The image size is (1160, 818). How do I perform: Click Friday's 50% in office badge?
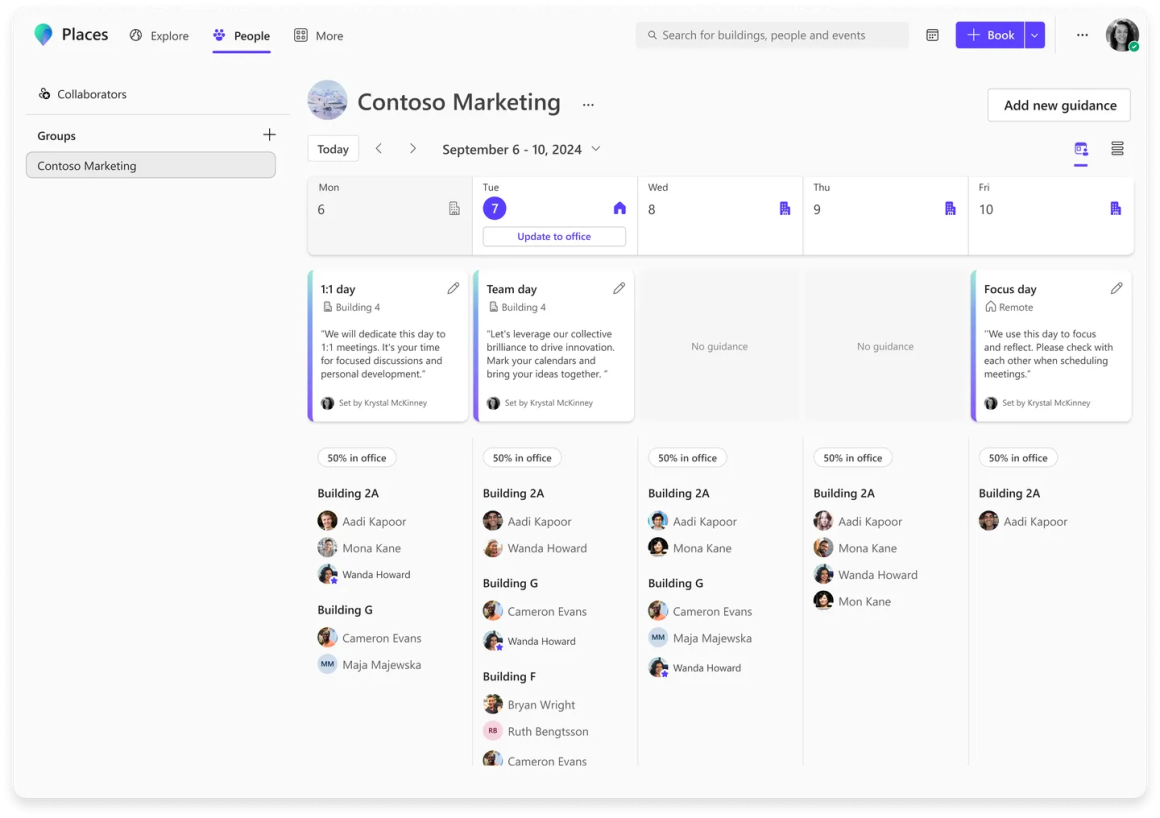point(1019,458)
